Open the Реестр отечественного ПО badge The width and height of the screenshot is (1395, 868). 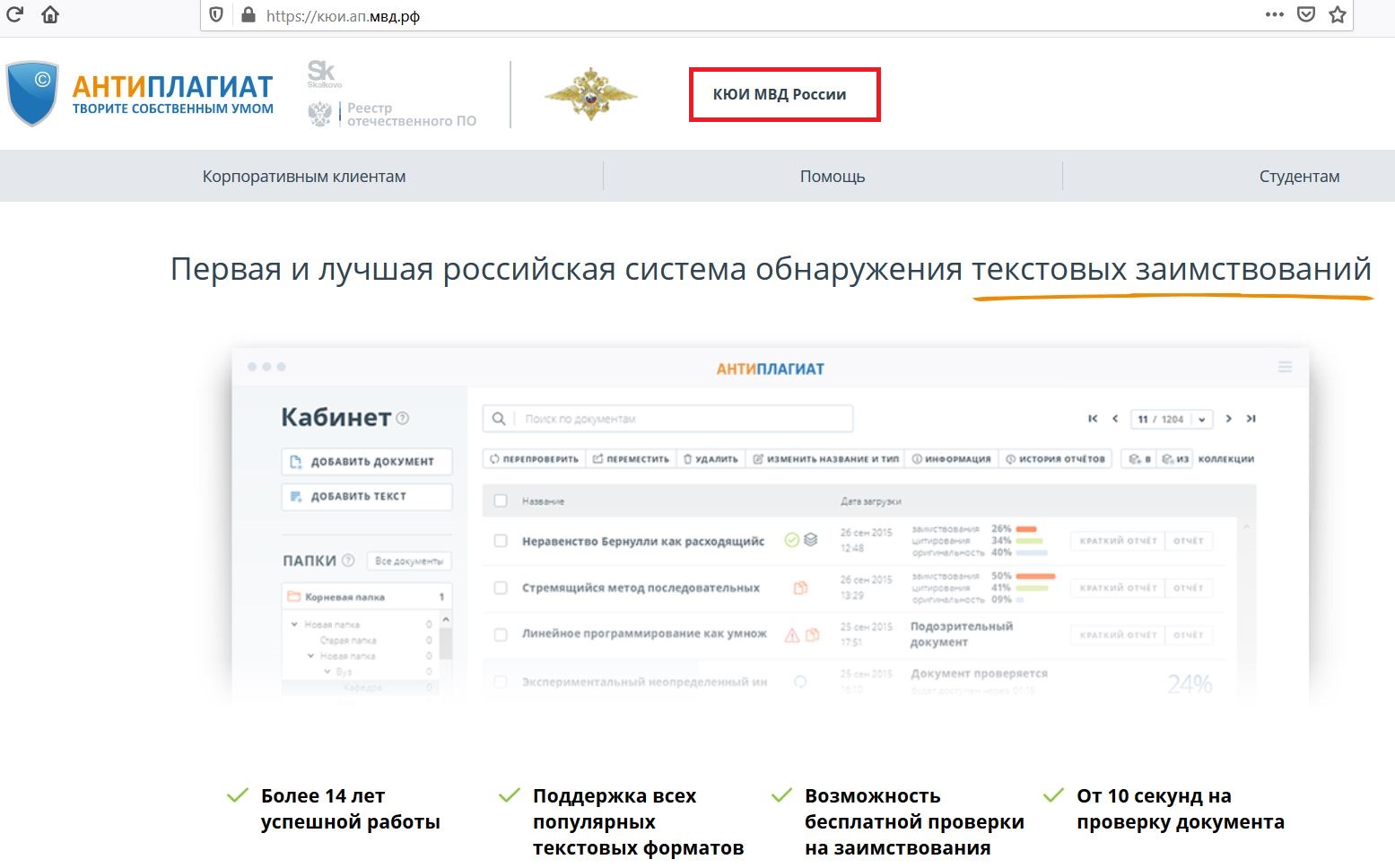pos(392,114)
